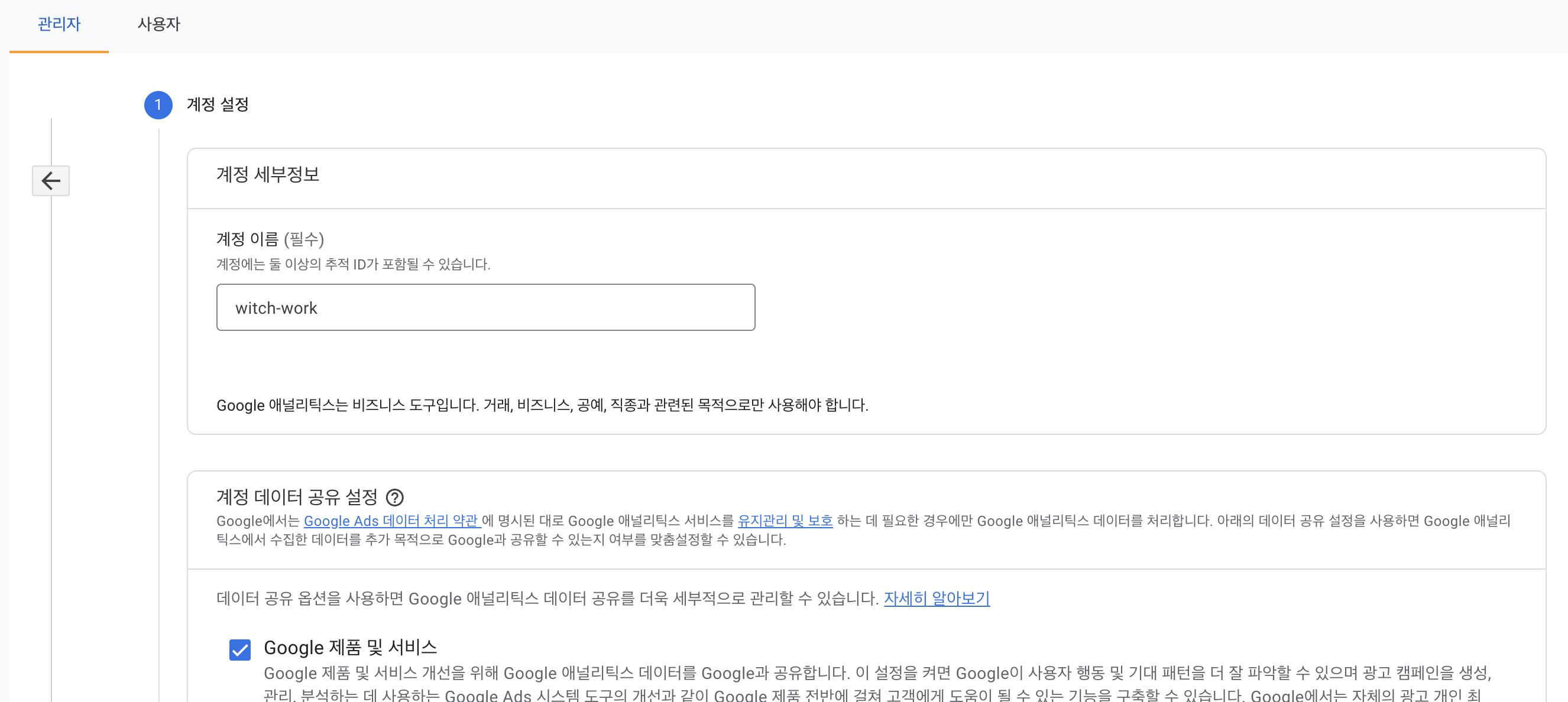Switch to the 사용자 tab

(158, 24)
